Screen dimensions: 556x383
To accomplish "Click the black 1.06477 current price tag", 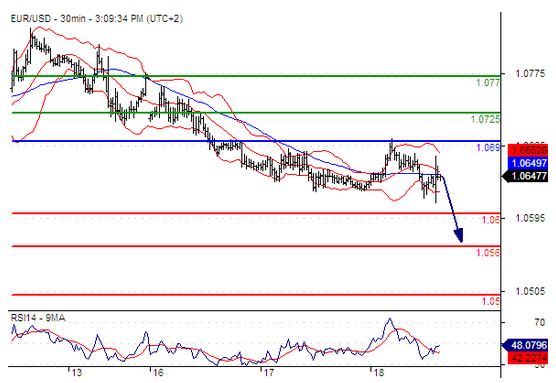I will (x=526, y=176).
